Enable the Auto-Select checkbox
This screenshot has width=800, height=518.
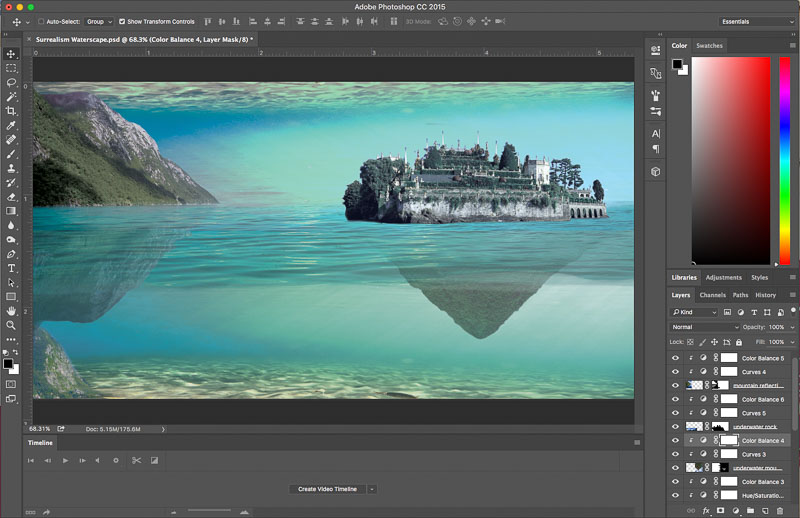(41, 21)
